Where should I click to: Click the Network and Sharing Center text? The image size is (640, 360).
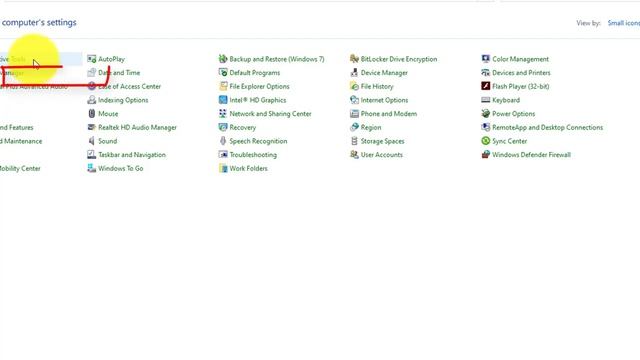tap(270, 113)
